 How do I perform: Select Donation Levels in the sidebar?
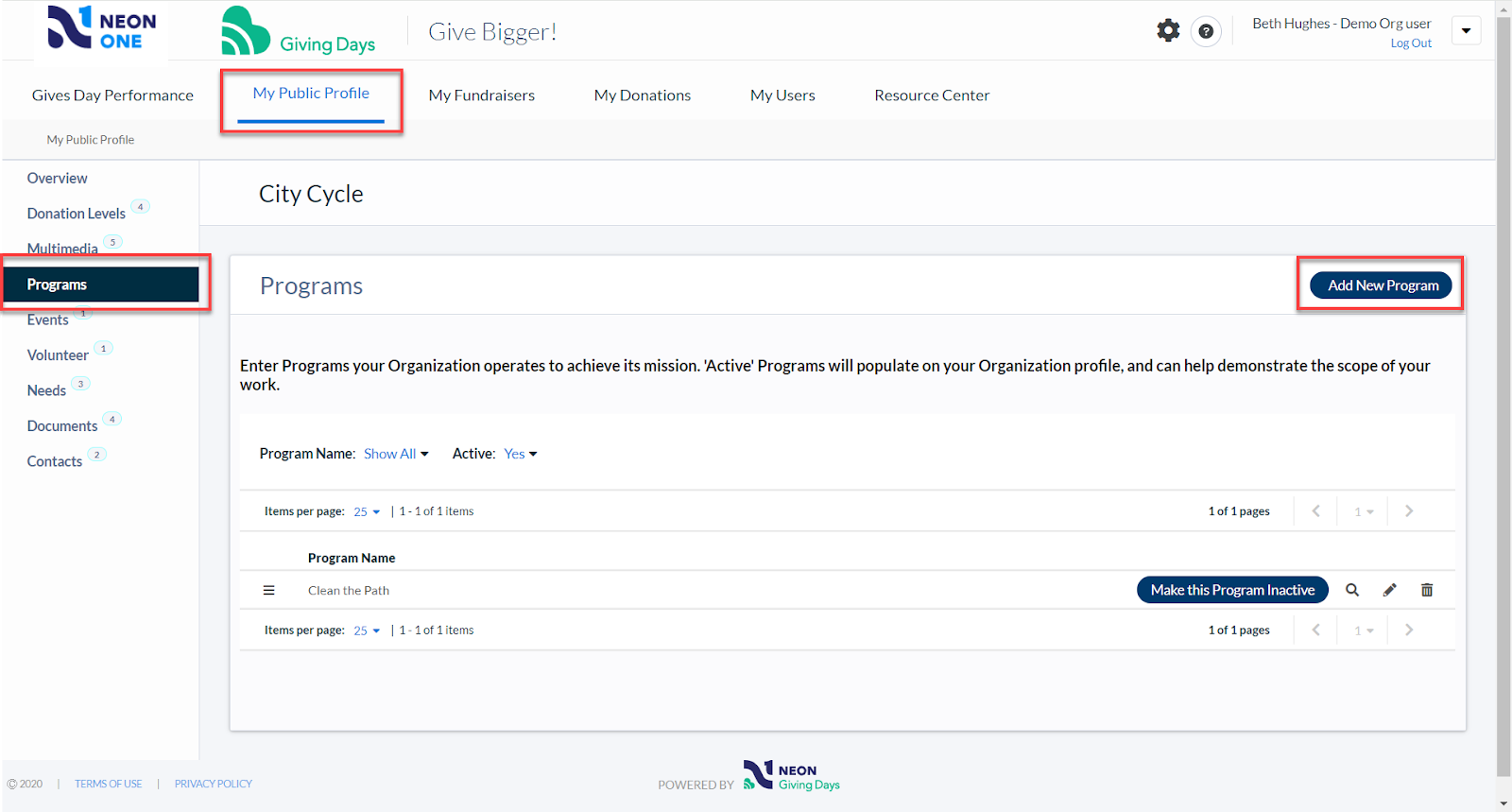pyautogui.click(x=77, y=214)
